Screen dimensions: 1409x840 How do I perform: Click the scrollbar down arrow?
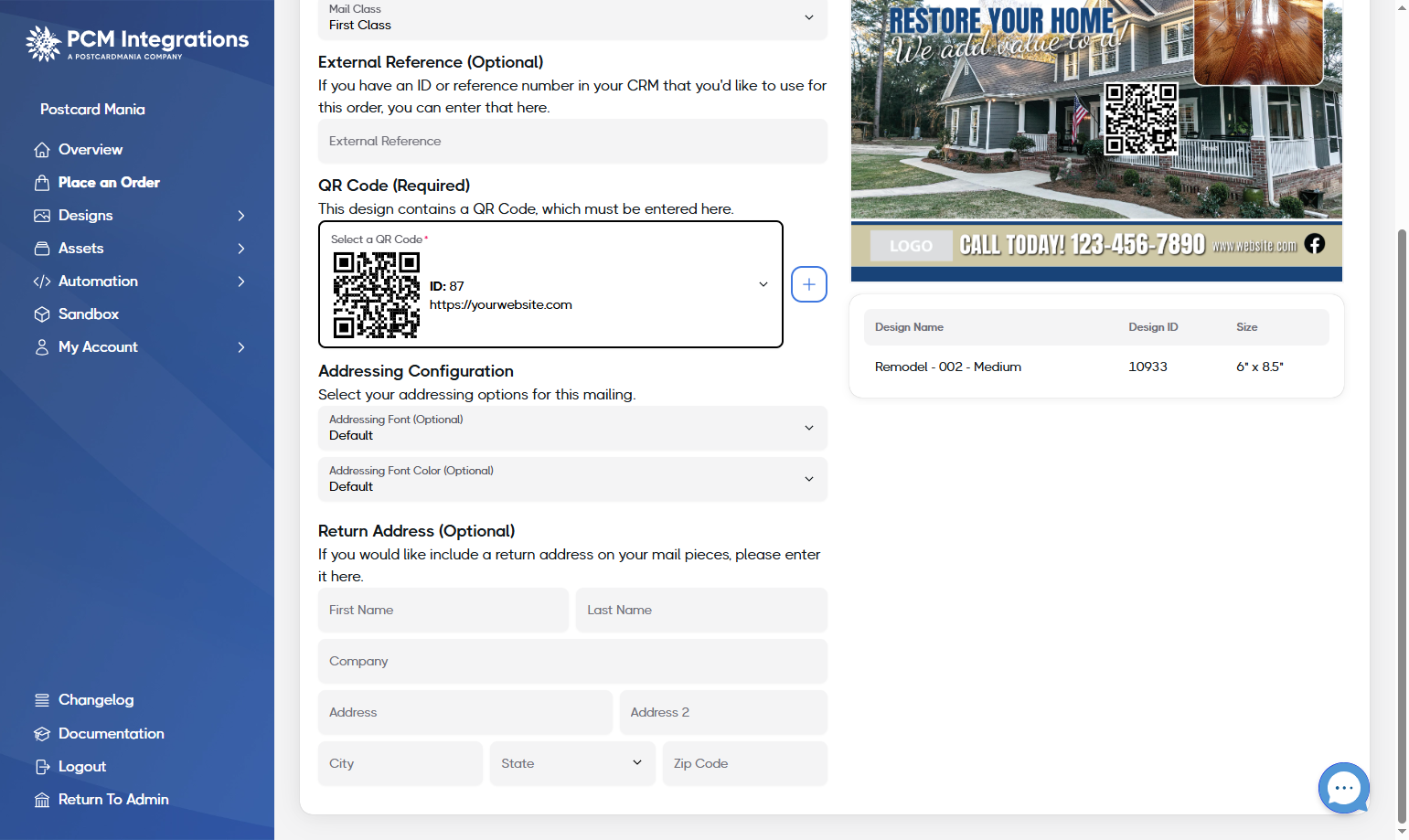[1402, 833]
